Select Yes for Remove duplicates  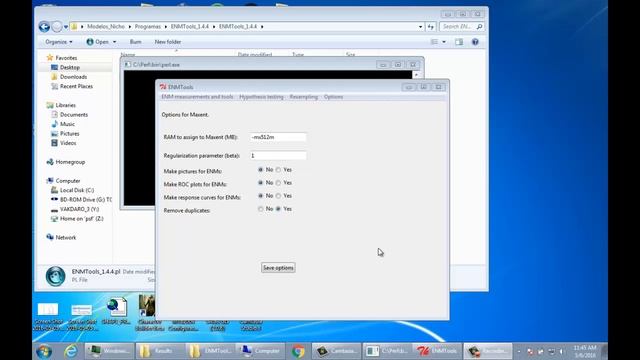278,209
